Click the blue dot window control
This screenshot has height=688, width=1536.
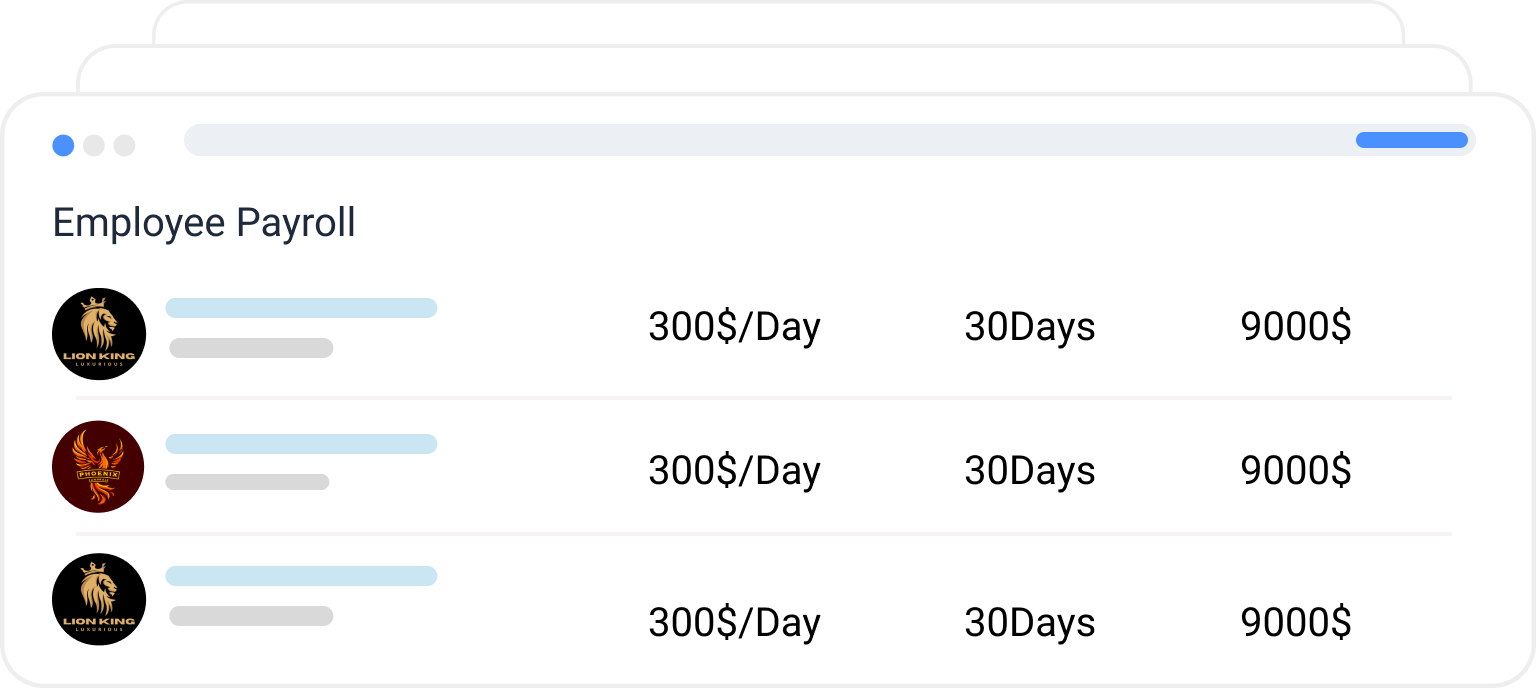coord(63,146)
